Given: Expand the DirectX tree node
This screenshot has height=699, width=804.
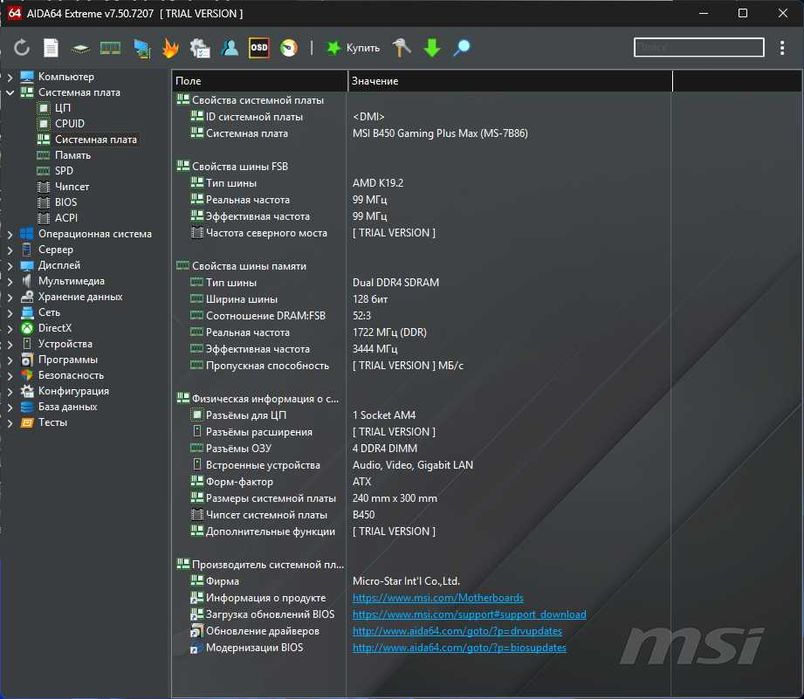Looking at the screenshot, I should pos(10,329).
